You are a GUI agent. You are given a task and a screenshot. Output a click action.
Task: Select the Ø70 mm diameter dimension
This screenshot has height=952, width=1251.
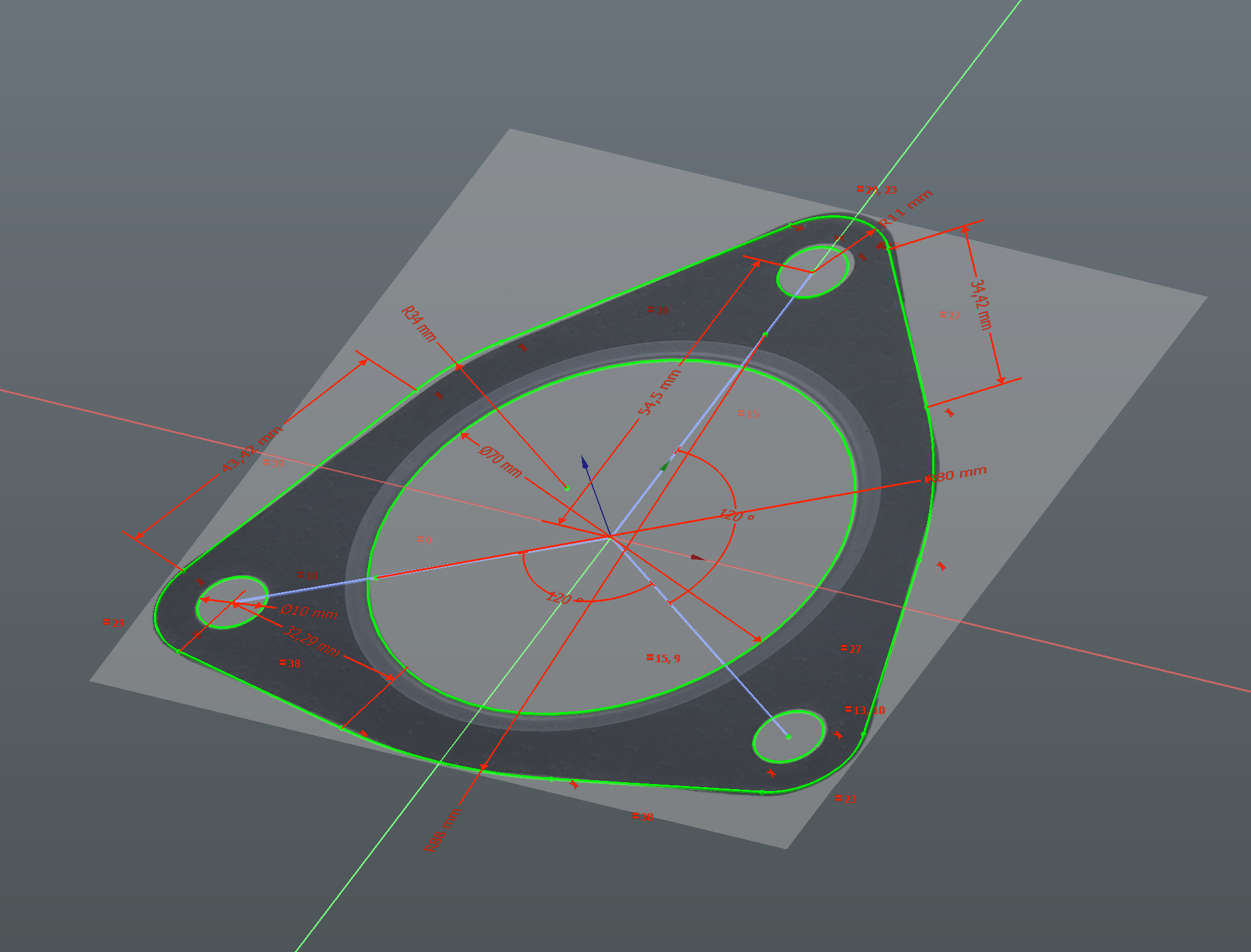(501, 462)
